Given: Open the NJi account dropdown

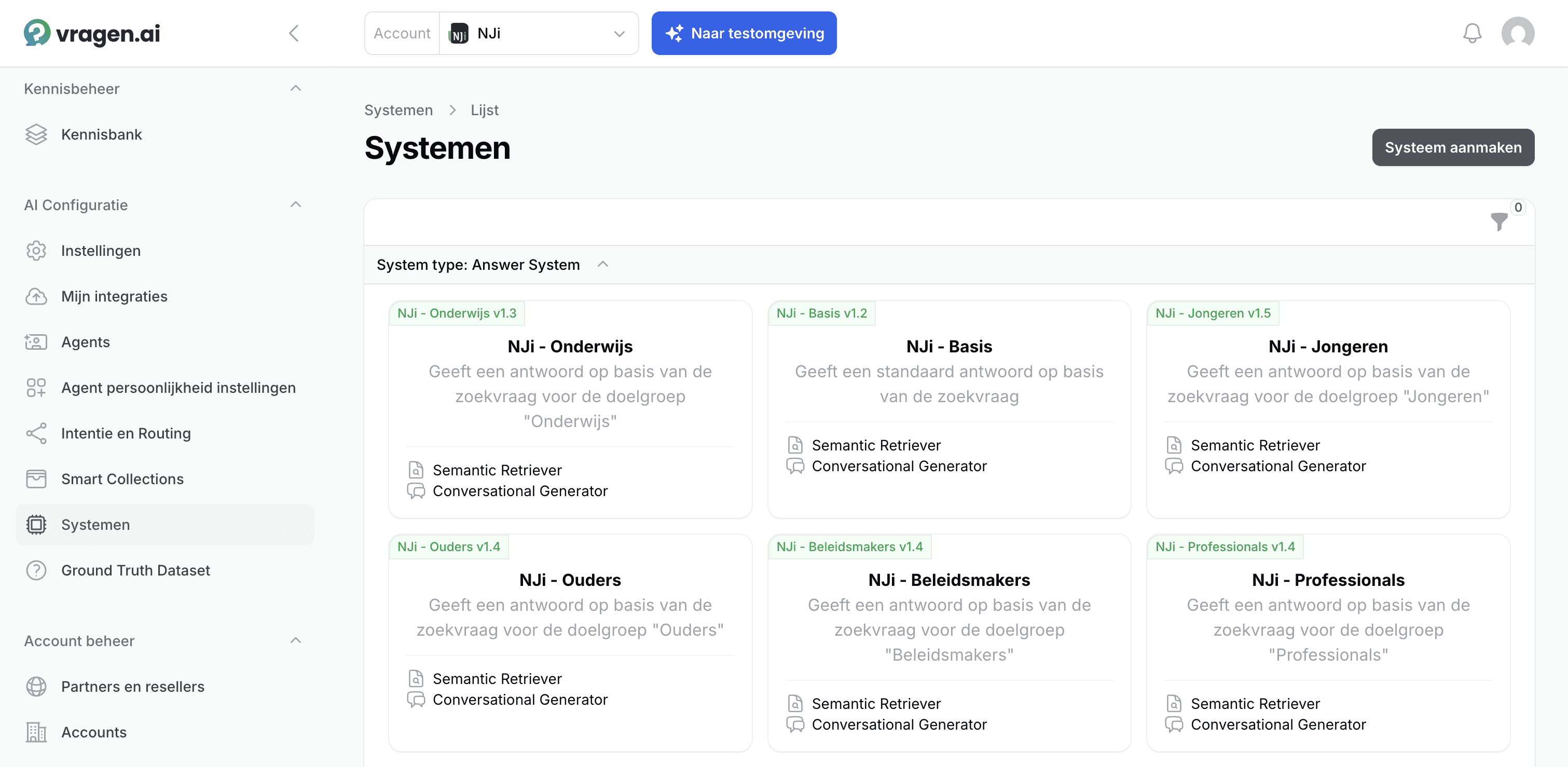Looking at the screenshot, I should (x=619, y=34).
